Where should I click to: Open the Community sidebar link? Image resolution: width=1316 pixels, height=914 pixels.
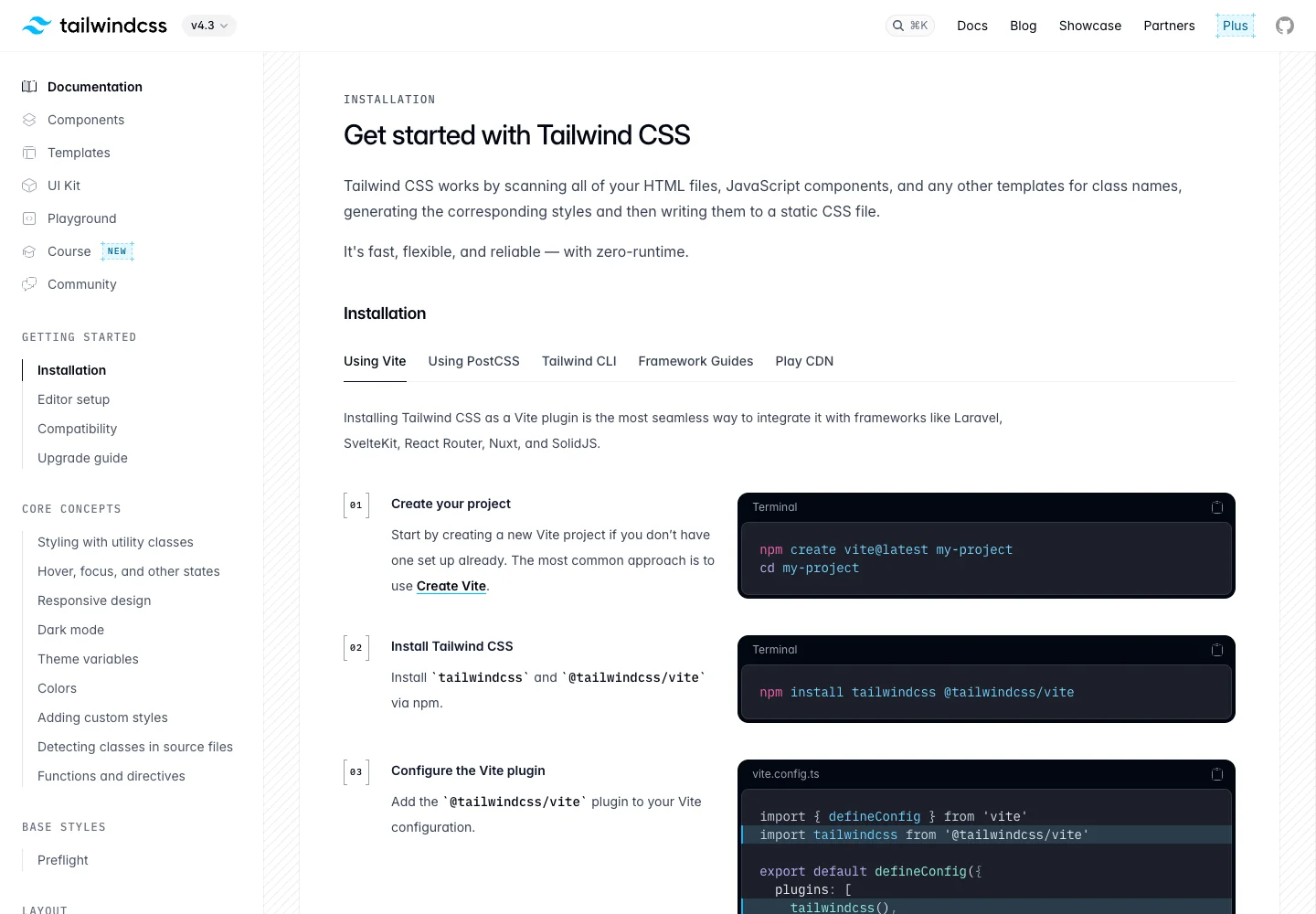(x=82, y=284)
